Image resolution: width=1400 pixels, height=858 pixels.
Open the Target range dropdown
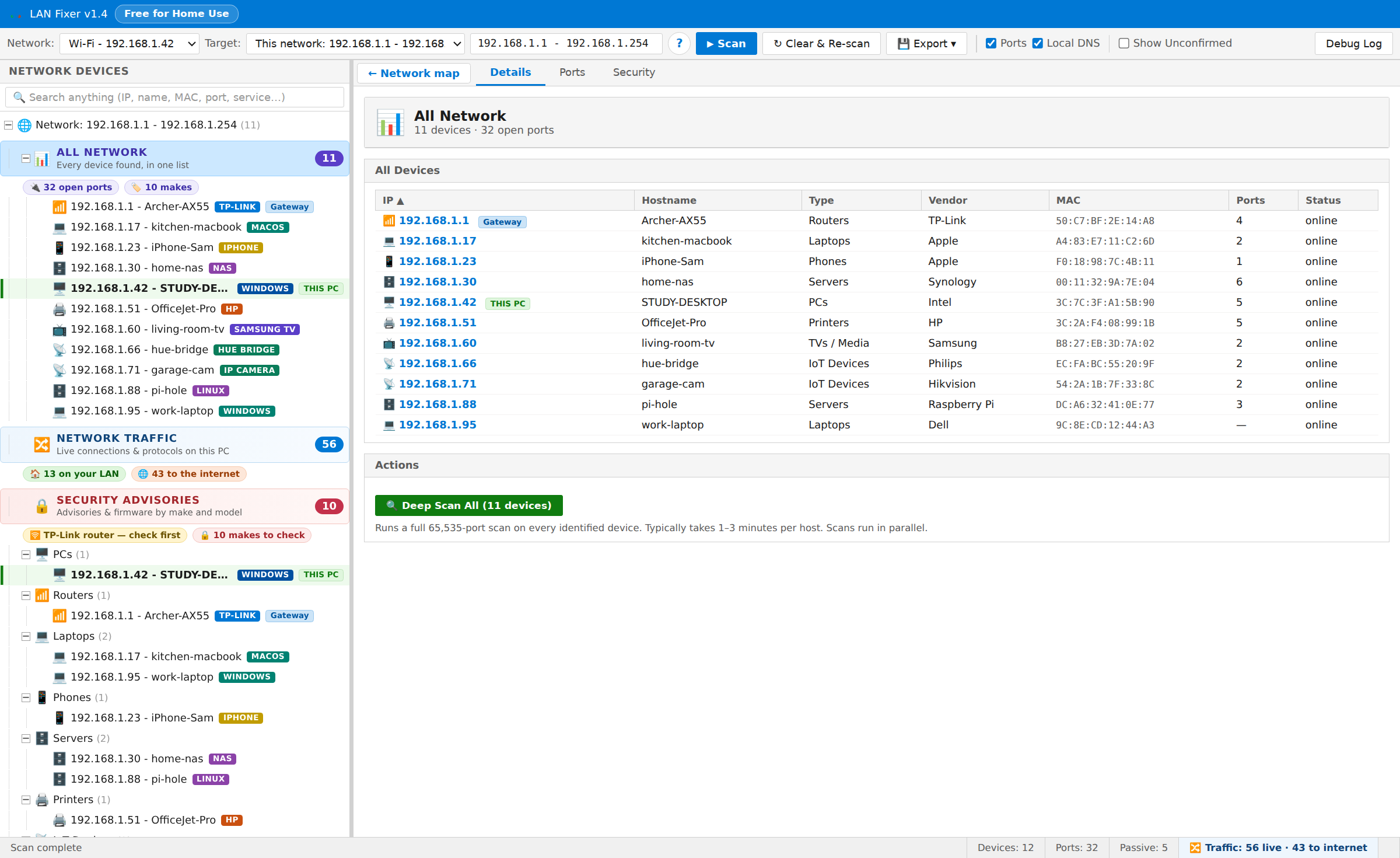coord(355,44)
